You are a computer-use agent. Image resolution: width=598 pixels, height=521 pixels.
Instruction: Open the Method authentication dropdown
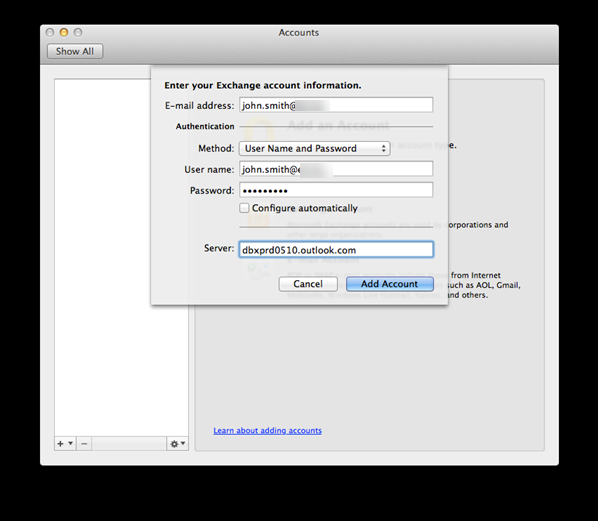pyautogui.click(x=315, y=148)
